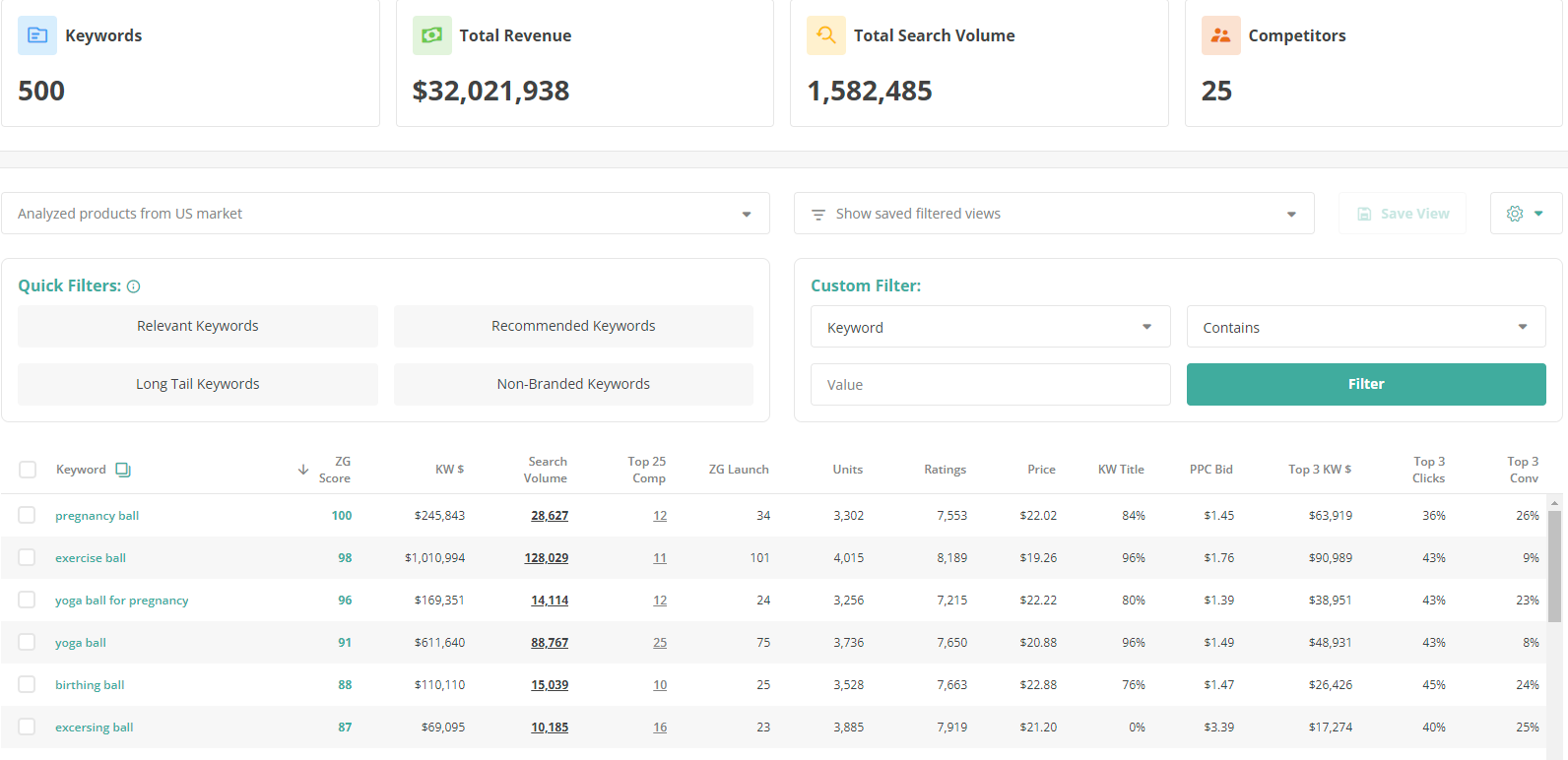Open the Analyzed products from US market dropdown

(x=385, y=214)
